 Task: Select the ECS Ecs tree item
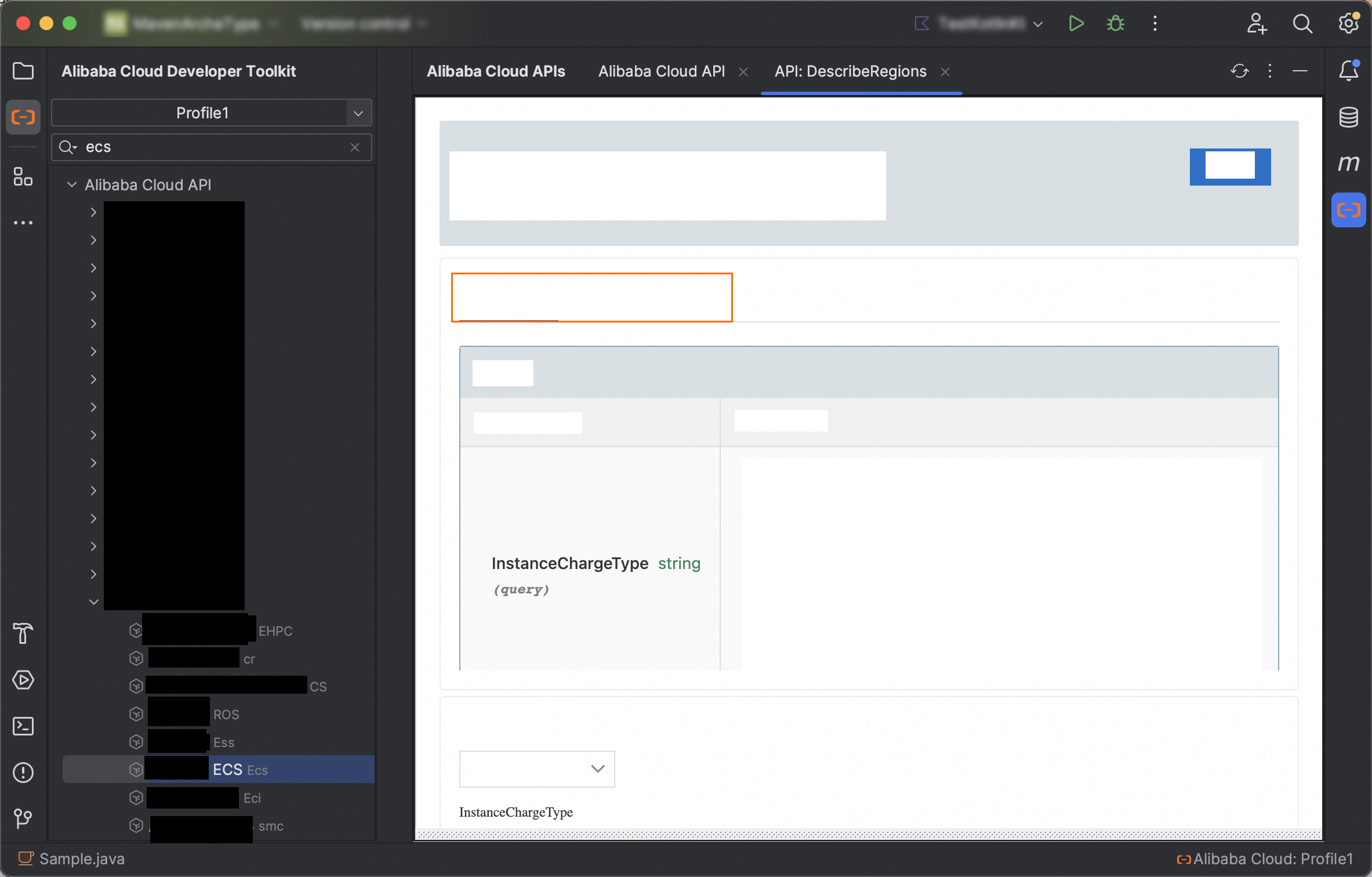(x=219, y=769)
